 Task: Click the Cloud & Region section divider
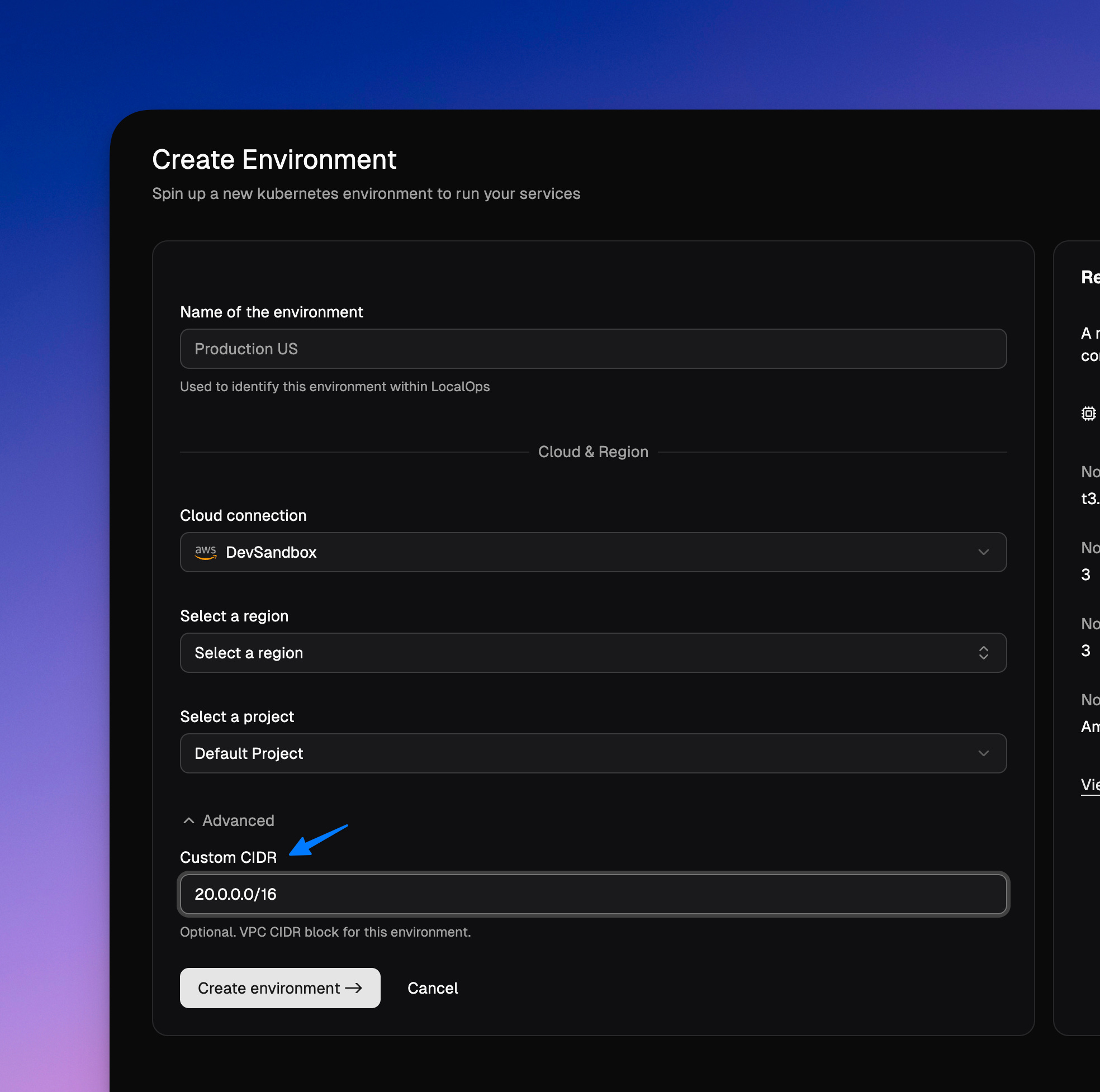coord(592,452)
